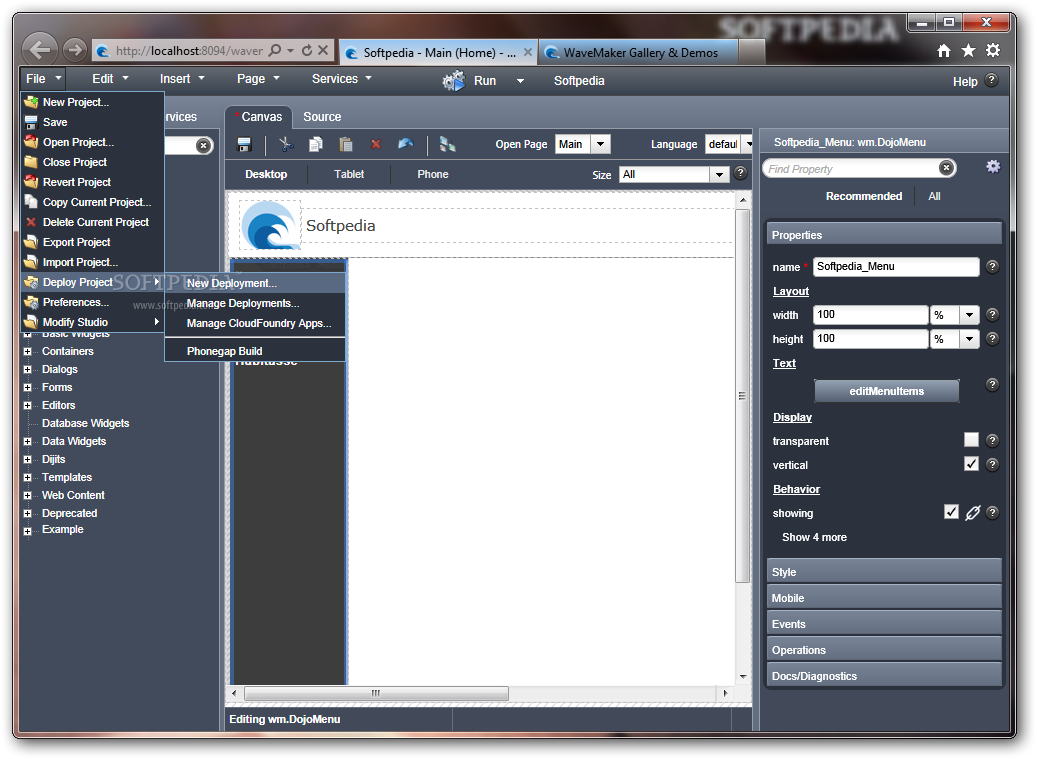Switch to the Source tab
1037x759 pixels.
(322, 116)
